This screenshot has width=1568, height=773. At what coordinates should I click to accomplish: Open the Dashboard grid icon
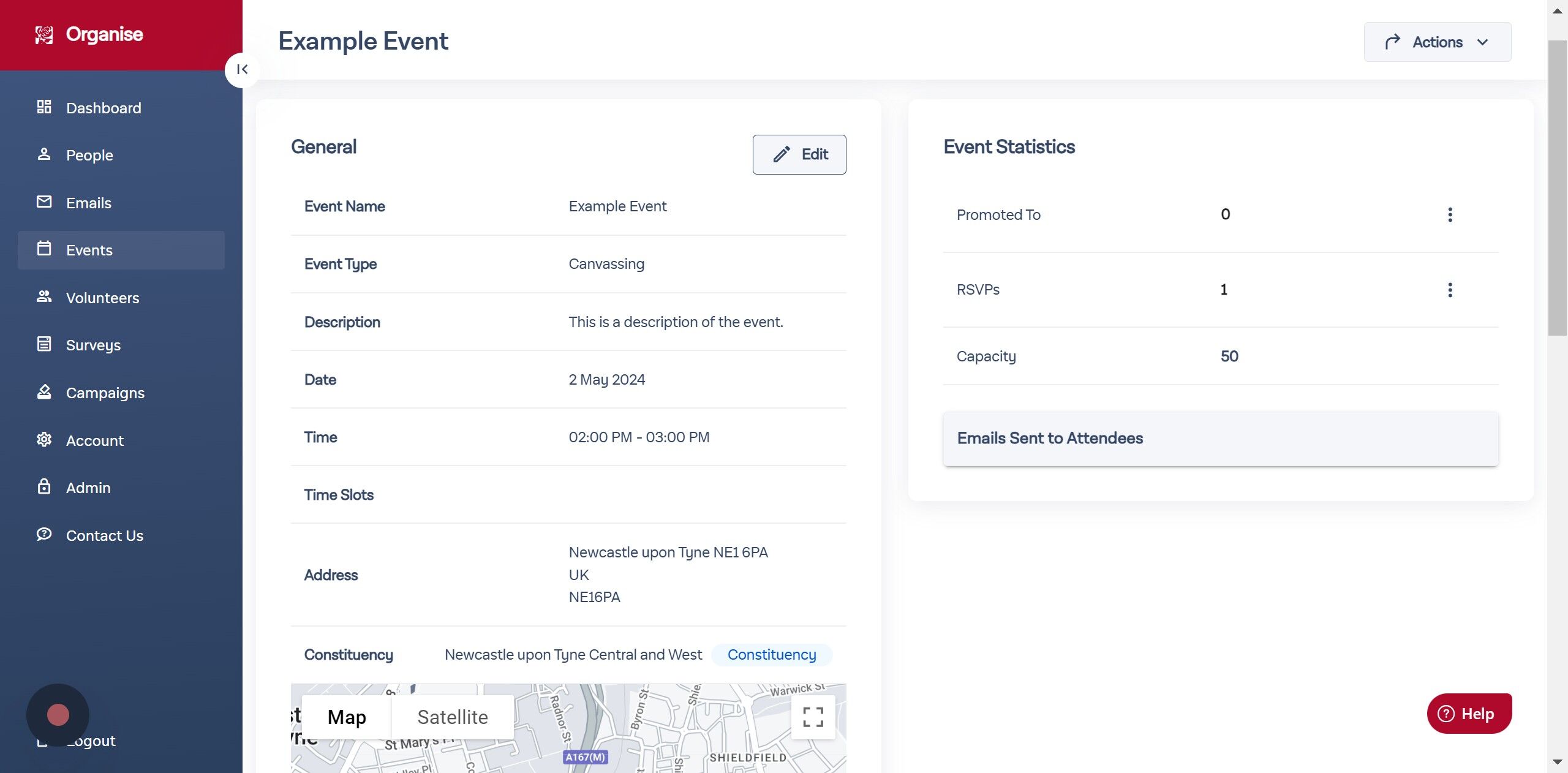tap(44, 107)
